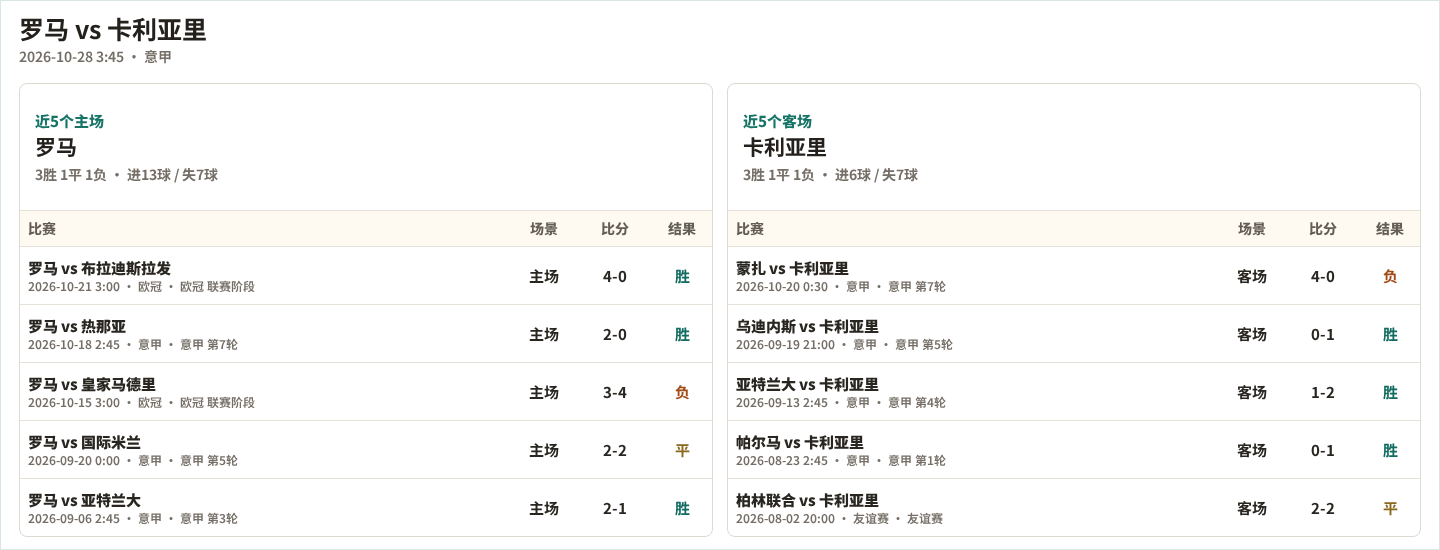The image size is (1440, 550).
Task: Click 客场 in the 蒙扎 vs 卡利亚里 row
Action: [1252, 276]
